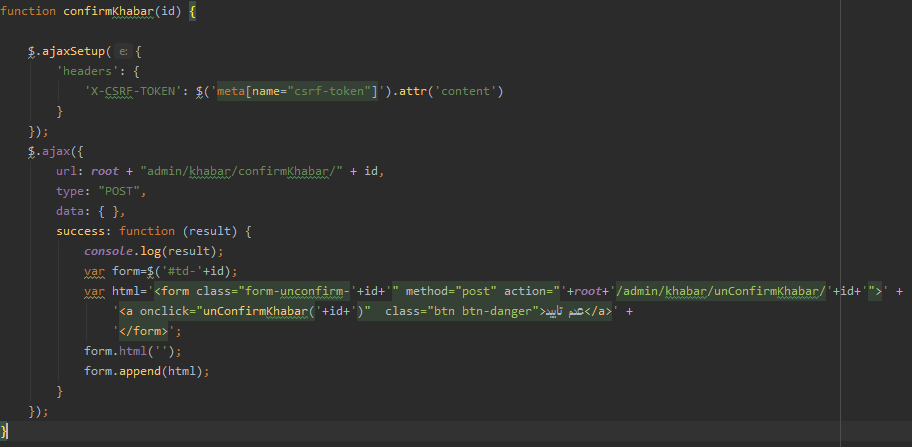Click the data property key
Image resolution: width=912 pixels, height=447 pixels.
tap(70, 211)
